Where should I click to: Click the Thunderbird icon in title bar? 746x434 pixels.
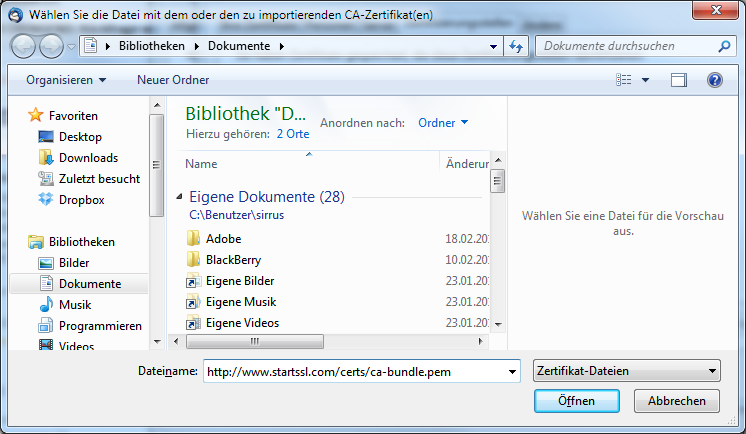tap(16, 15)
